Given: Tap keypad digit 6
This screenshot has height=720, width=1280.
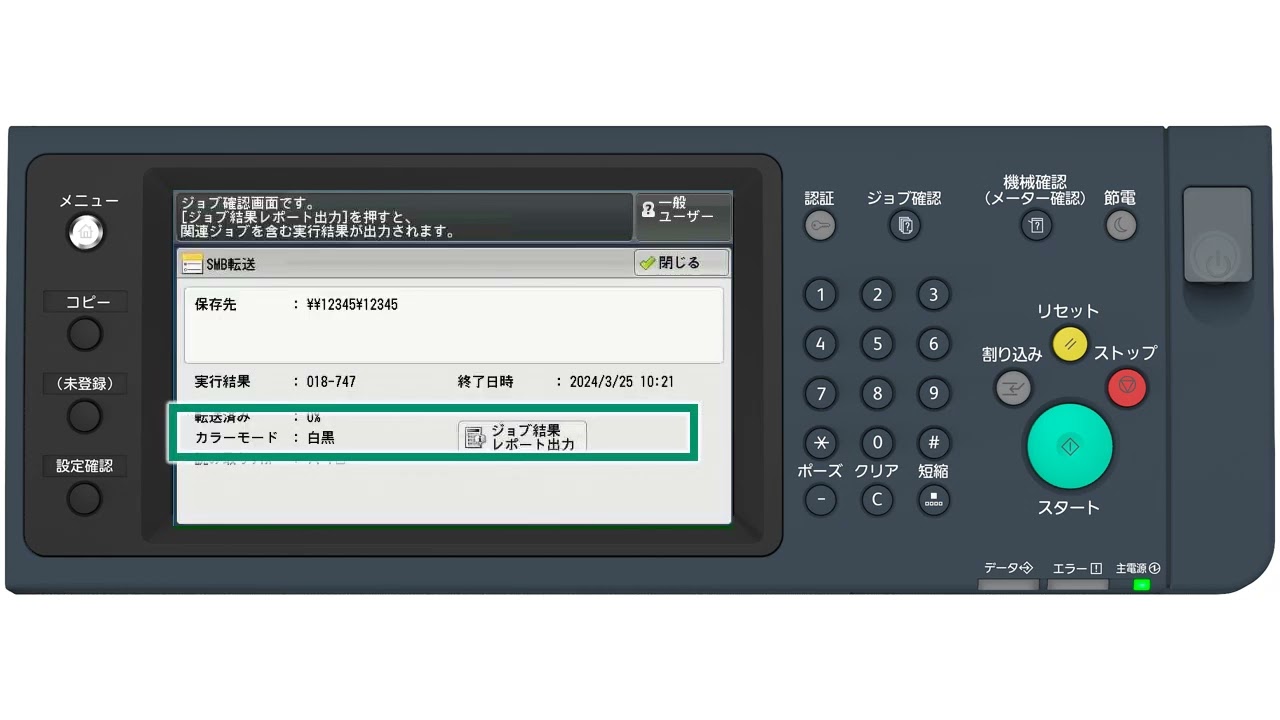Looking at the screenshot, I should [933, 344].
